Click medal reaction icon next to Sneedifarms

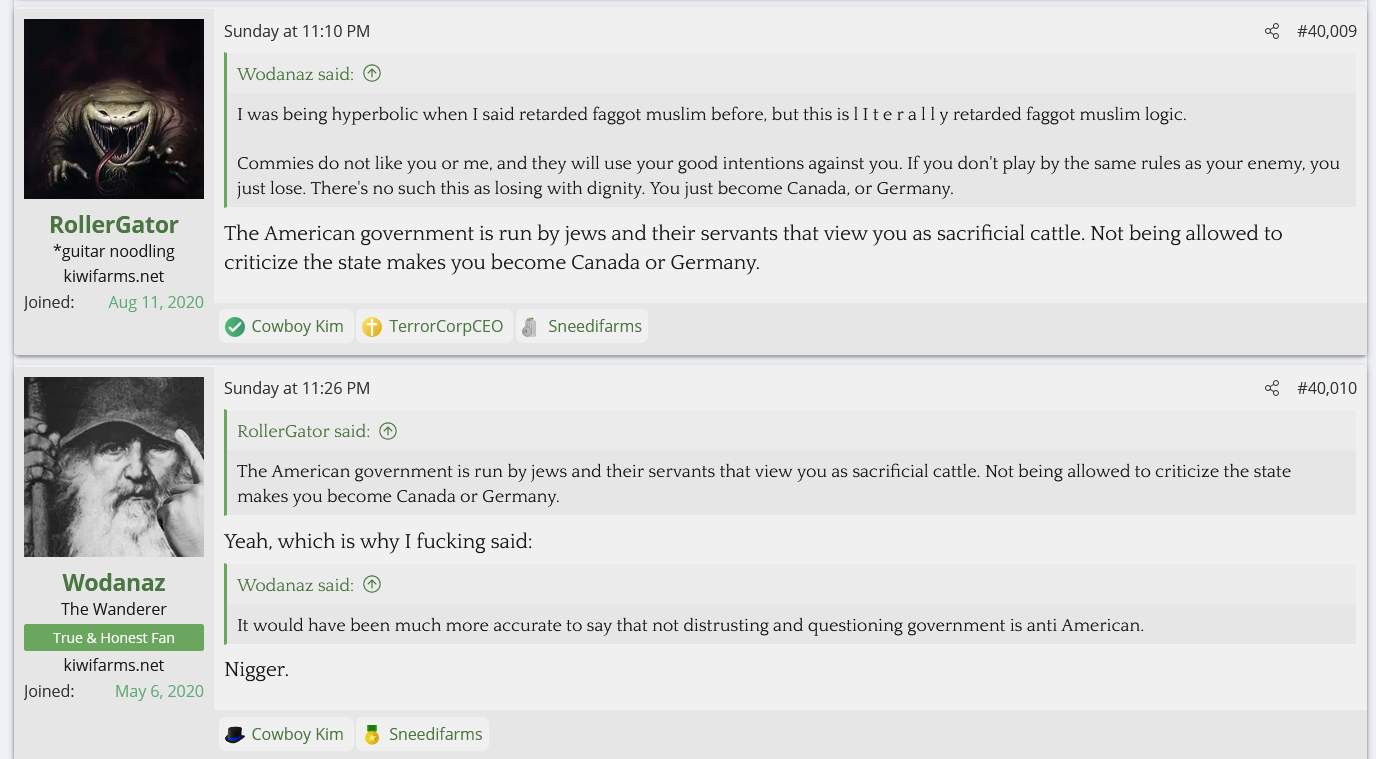click(x=372, y=734)
